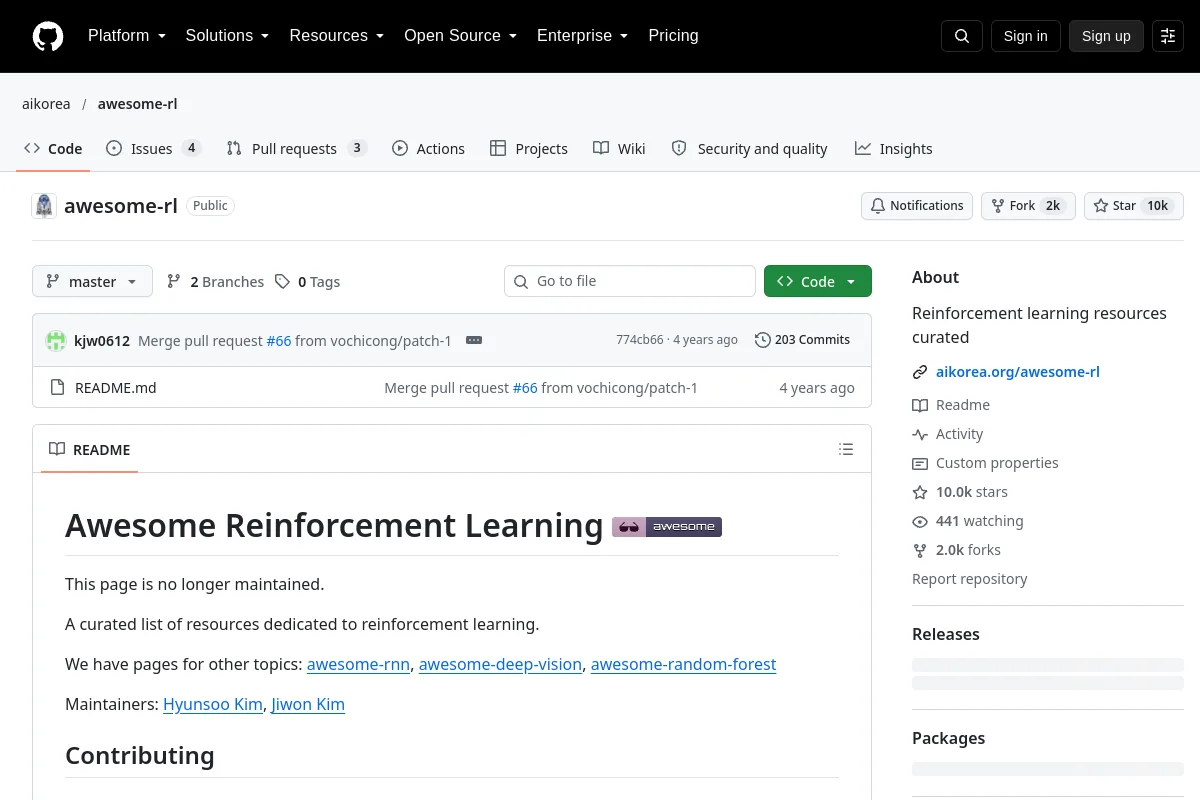The width and height of the screenshot is (1200, 800).
Task: Switch to the Insights tab
Action: click(893, 149)
